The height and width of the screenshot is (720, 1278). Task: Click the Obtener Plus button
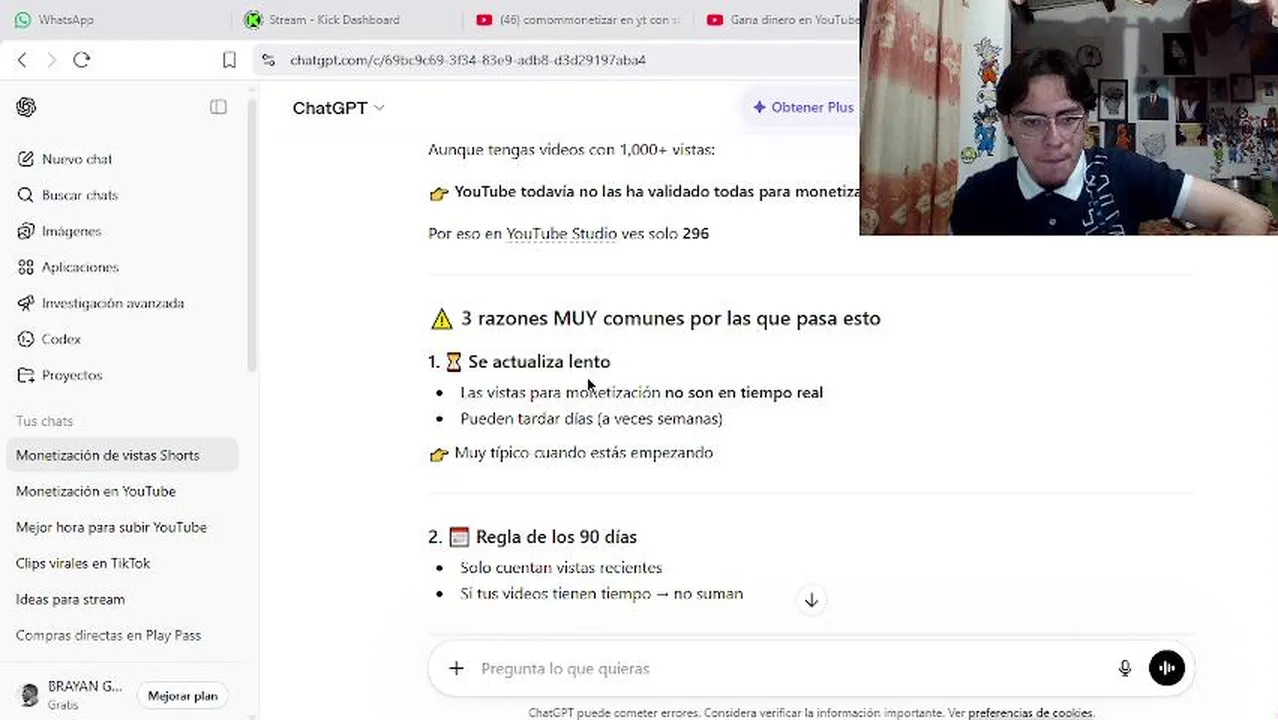tap(803, 107)
